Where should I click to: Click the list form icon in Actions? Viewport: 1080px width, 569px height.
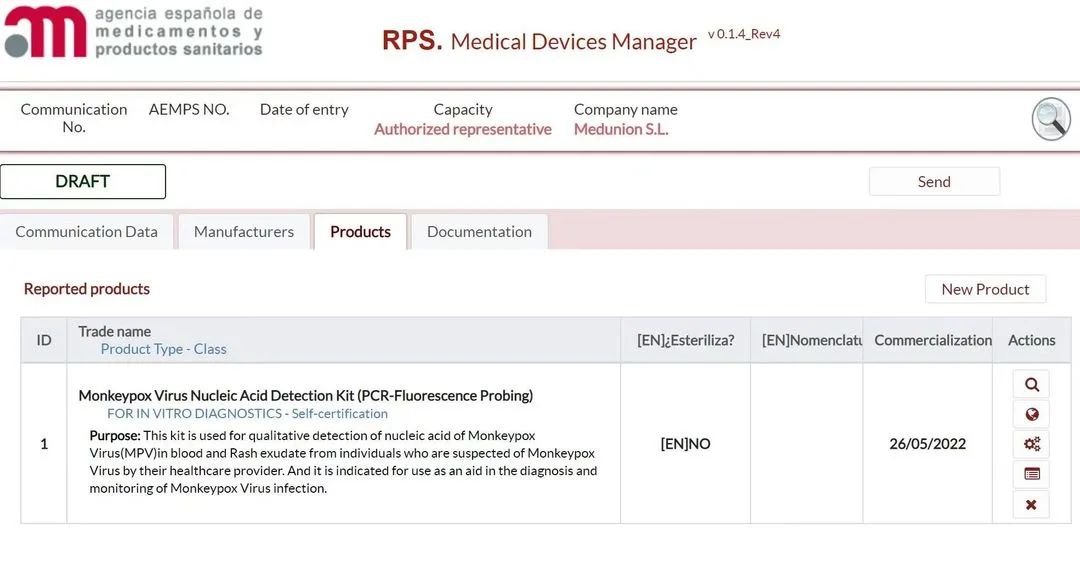tap(1031, 474)
